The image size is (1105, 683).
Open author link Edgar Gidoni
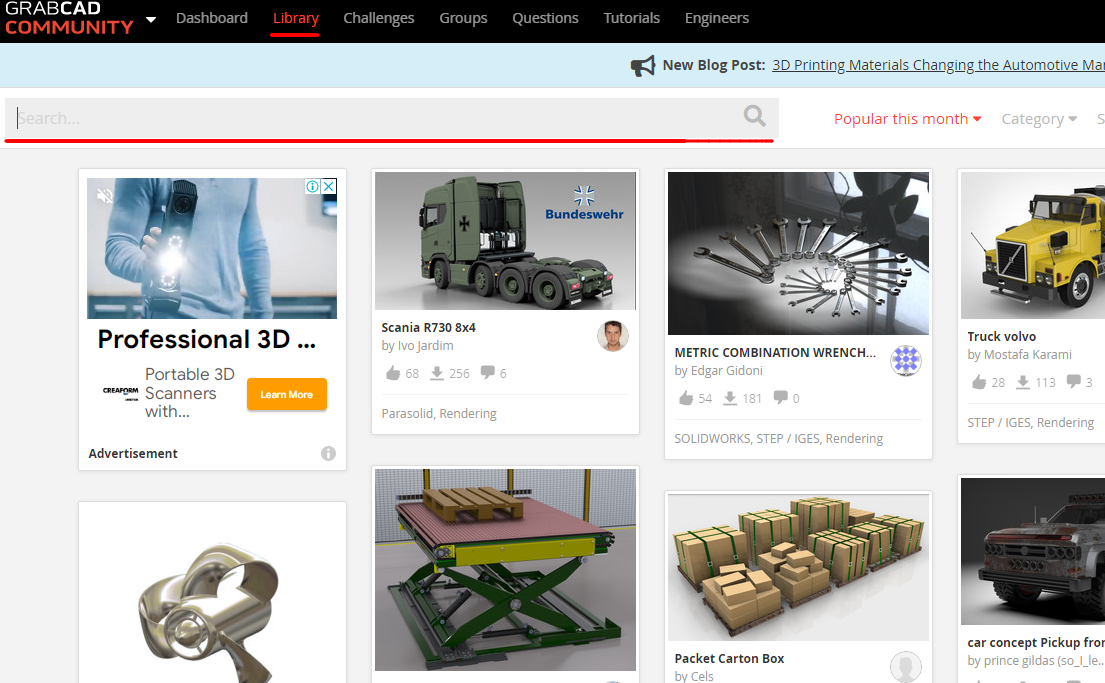(x=727, y=371)
